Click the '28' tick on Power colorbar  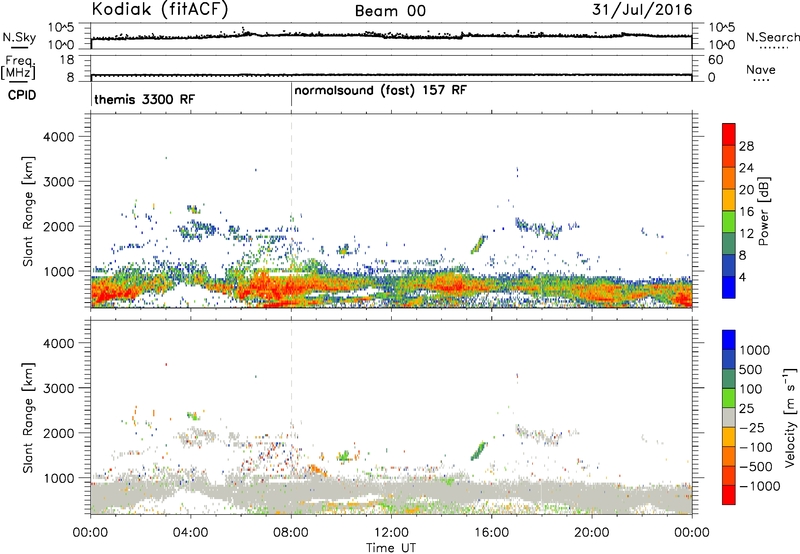click(746, 146)
